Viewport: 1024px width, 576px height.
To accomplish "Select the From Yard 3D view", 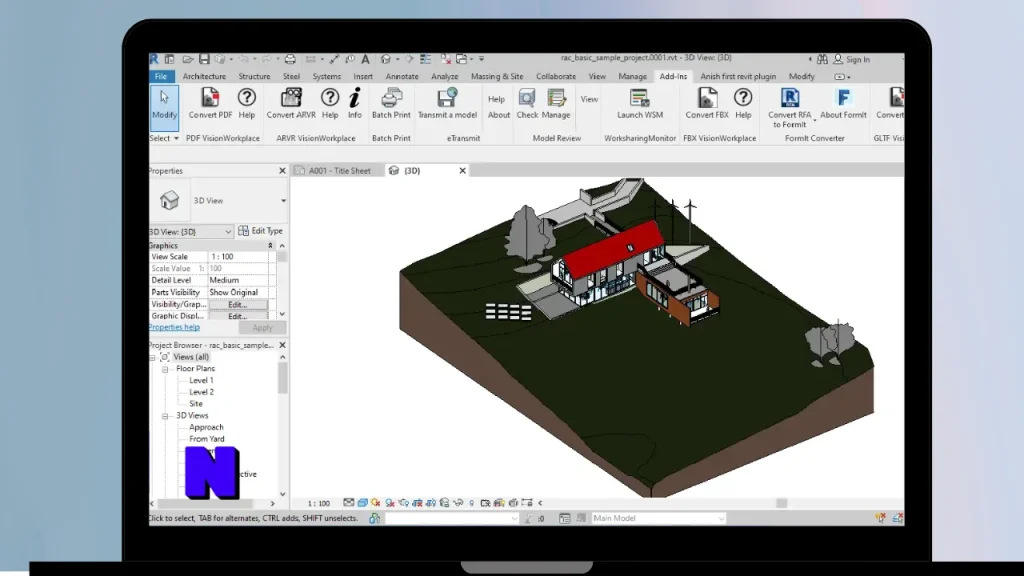I will (x=206, y=439).
